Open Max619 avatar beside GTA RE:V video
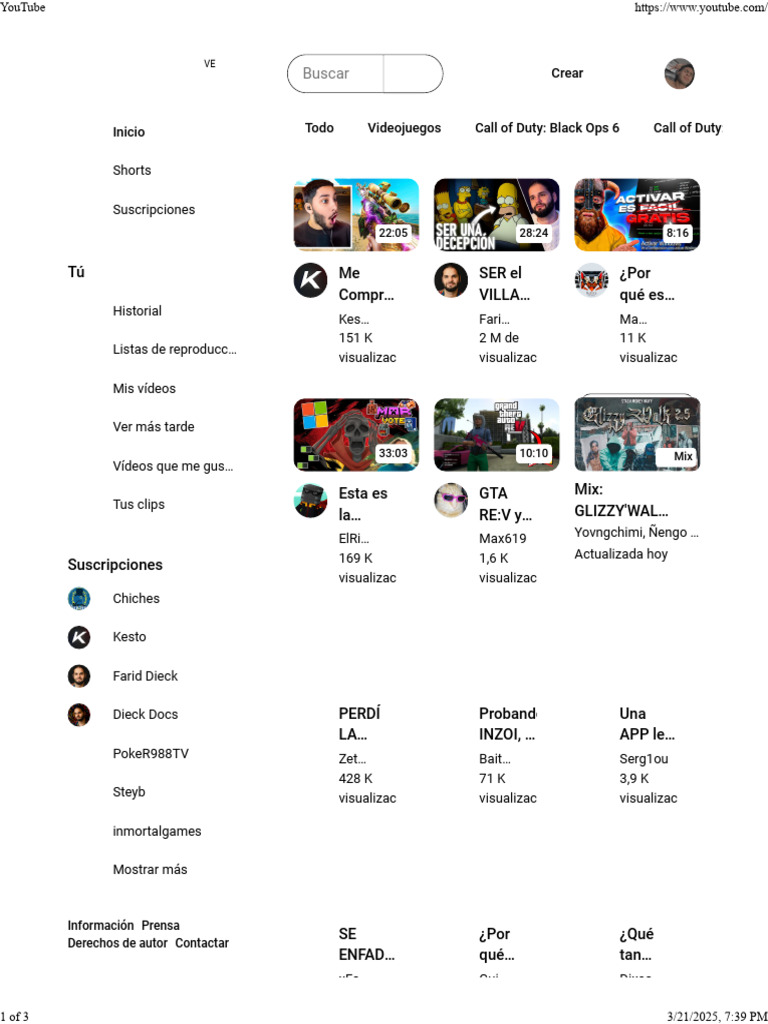 pos(451,500)
